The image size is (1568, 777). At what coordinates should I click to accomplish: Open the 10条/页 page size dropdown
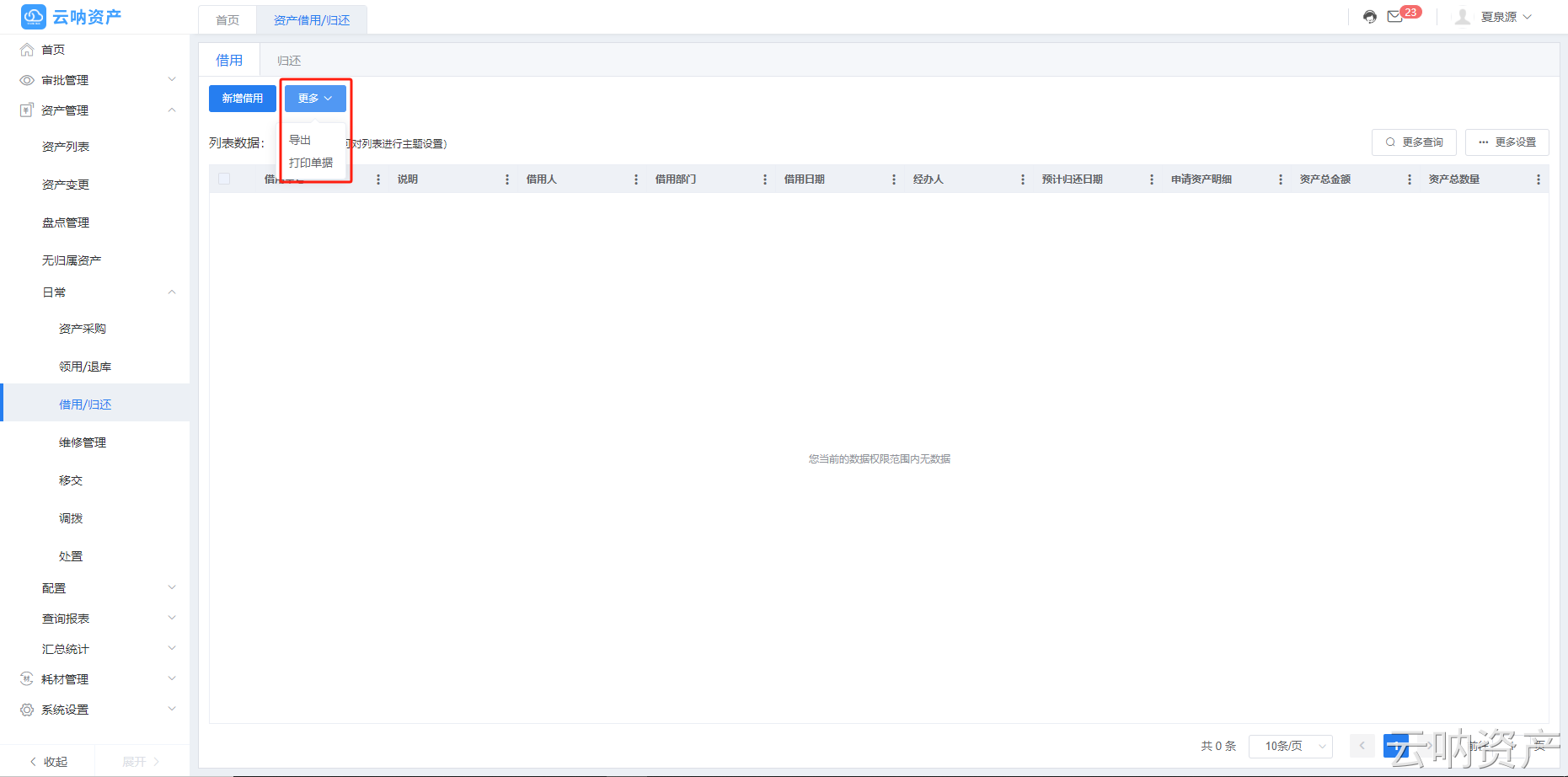[x=1291, y=746]
